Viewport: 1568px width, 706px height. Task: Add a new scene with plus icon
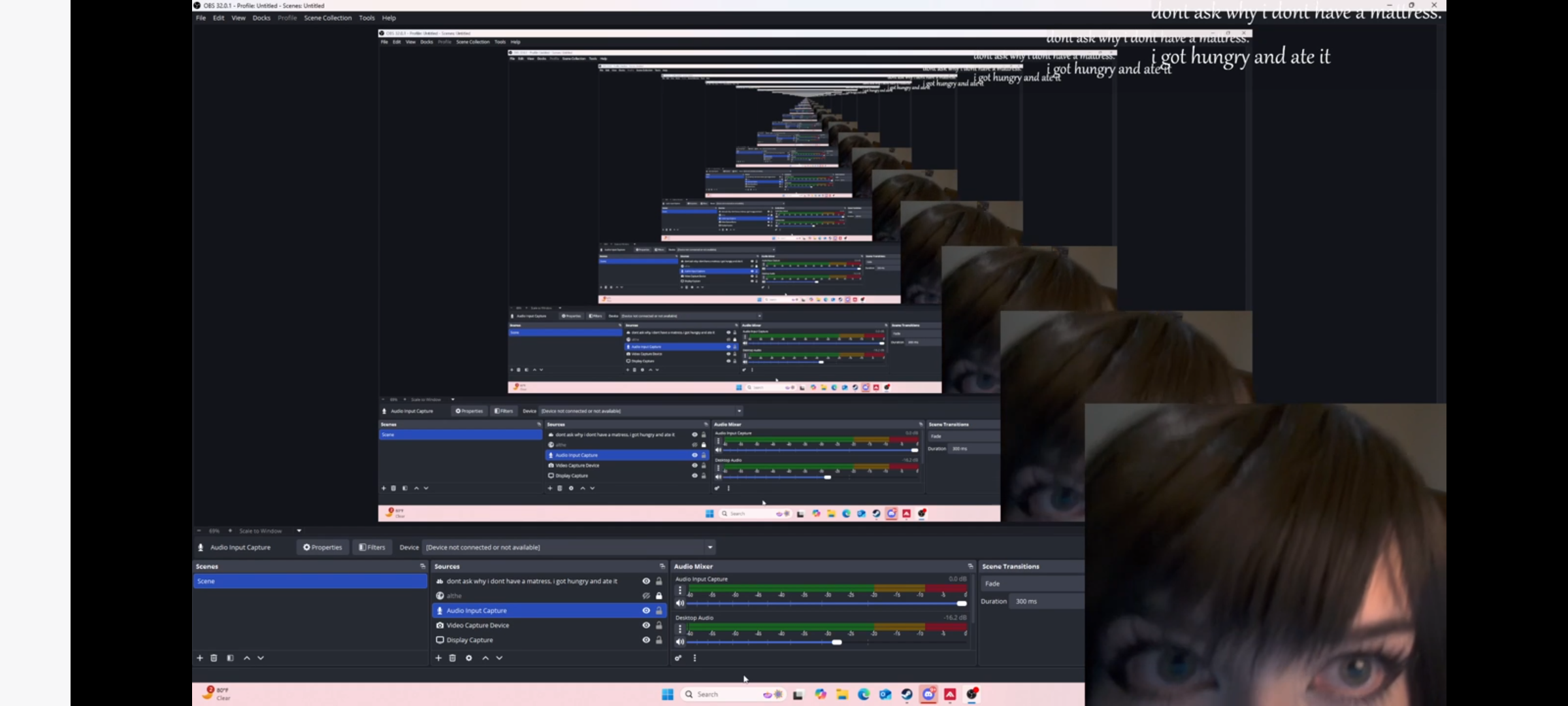point(200,658)
